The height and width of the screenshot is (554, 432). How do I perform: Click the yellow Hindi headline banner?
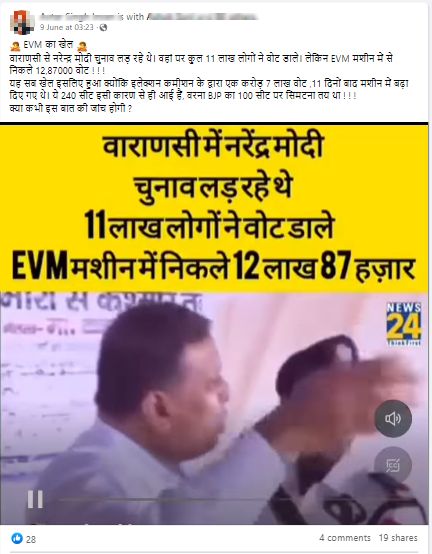pos(214,208)
